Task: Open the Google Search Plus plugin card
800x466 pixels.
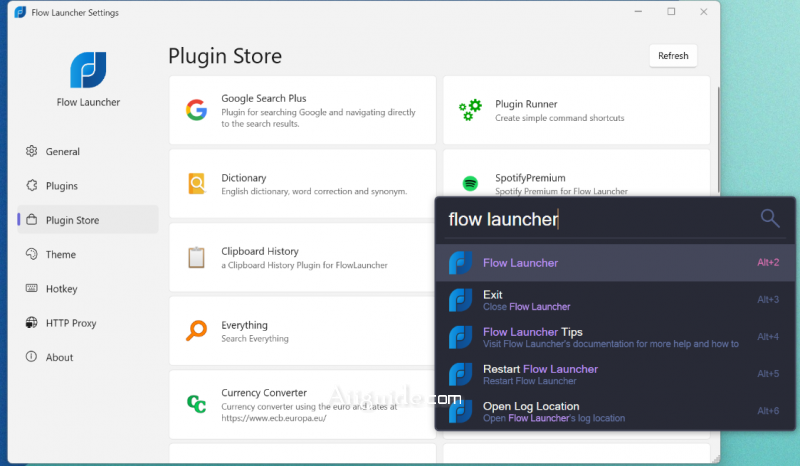Action: (x=303, y=110)
